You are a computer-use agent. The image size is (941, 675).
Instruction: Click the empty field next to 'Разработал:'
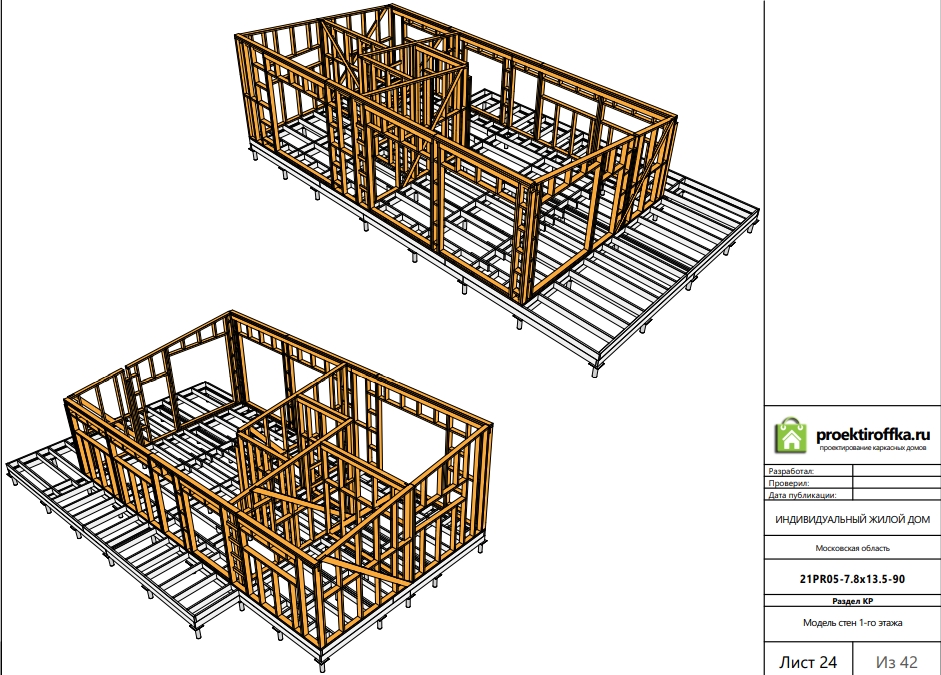897,471
